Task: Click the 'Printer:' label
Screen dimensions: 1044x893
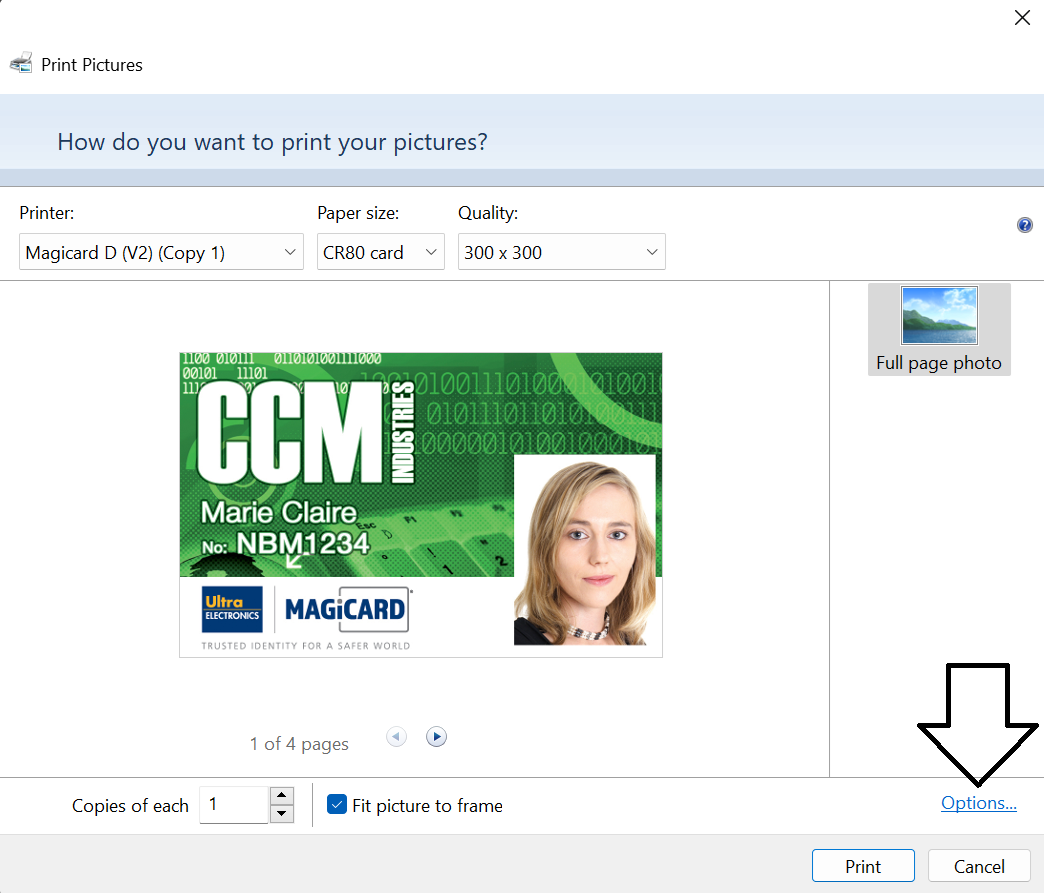Action: click(x=47, y=213)
